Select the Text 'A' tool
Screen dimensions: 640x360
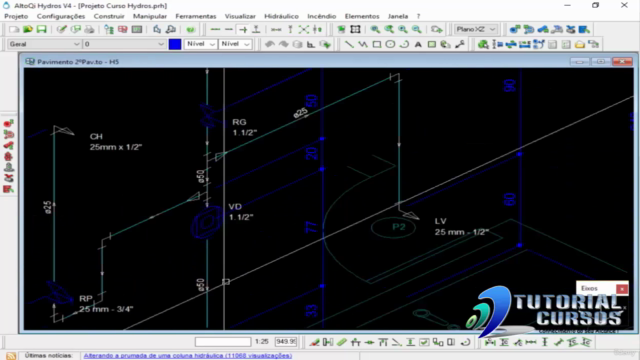pyautogui.click(x=418, y=44)
